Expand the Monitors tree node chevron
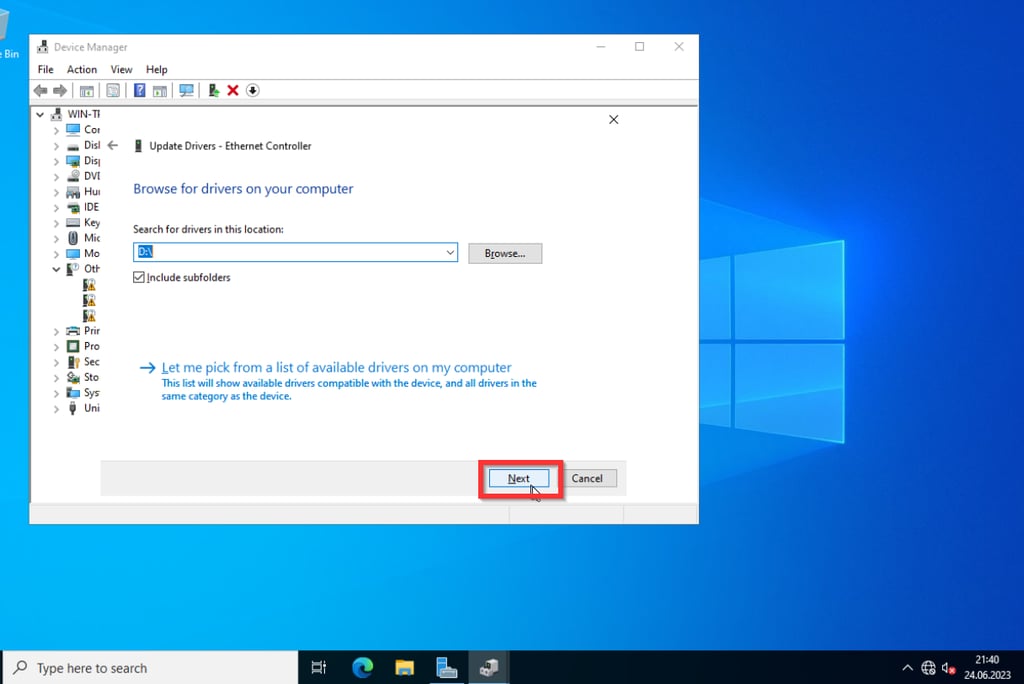 pyautogui.click(x=56, y=254)
